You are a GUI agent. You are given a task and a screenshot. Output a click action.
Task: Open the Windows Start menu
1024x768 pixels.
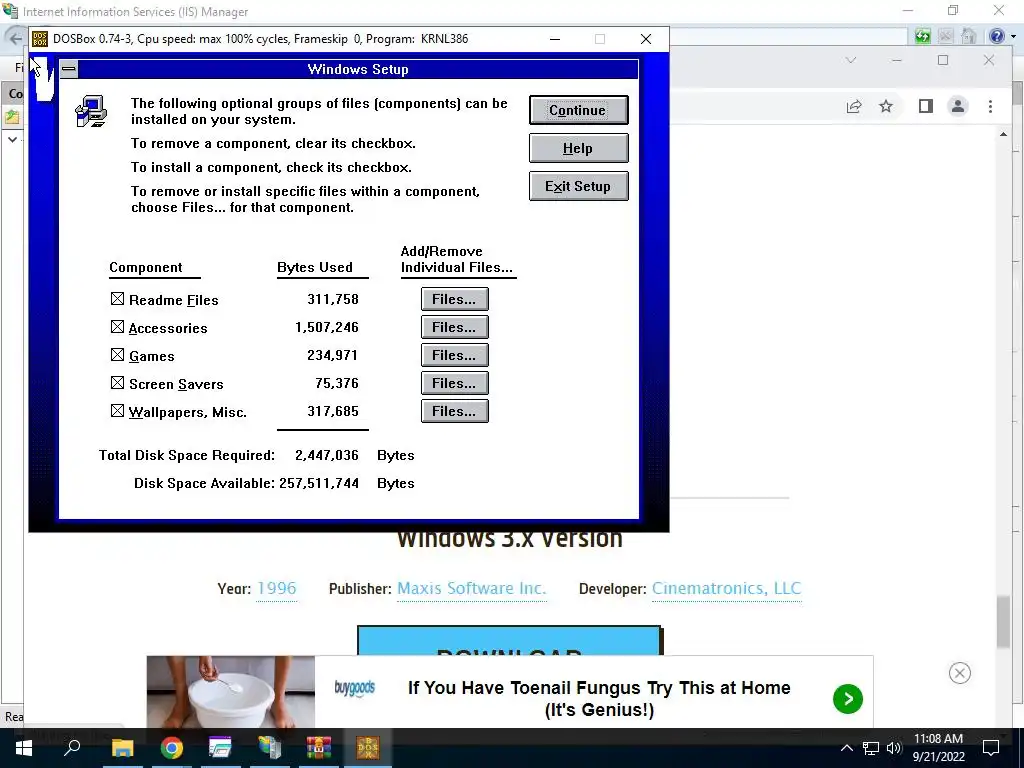[24, 748]
